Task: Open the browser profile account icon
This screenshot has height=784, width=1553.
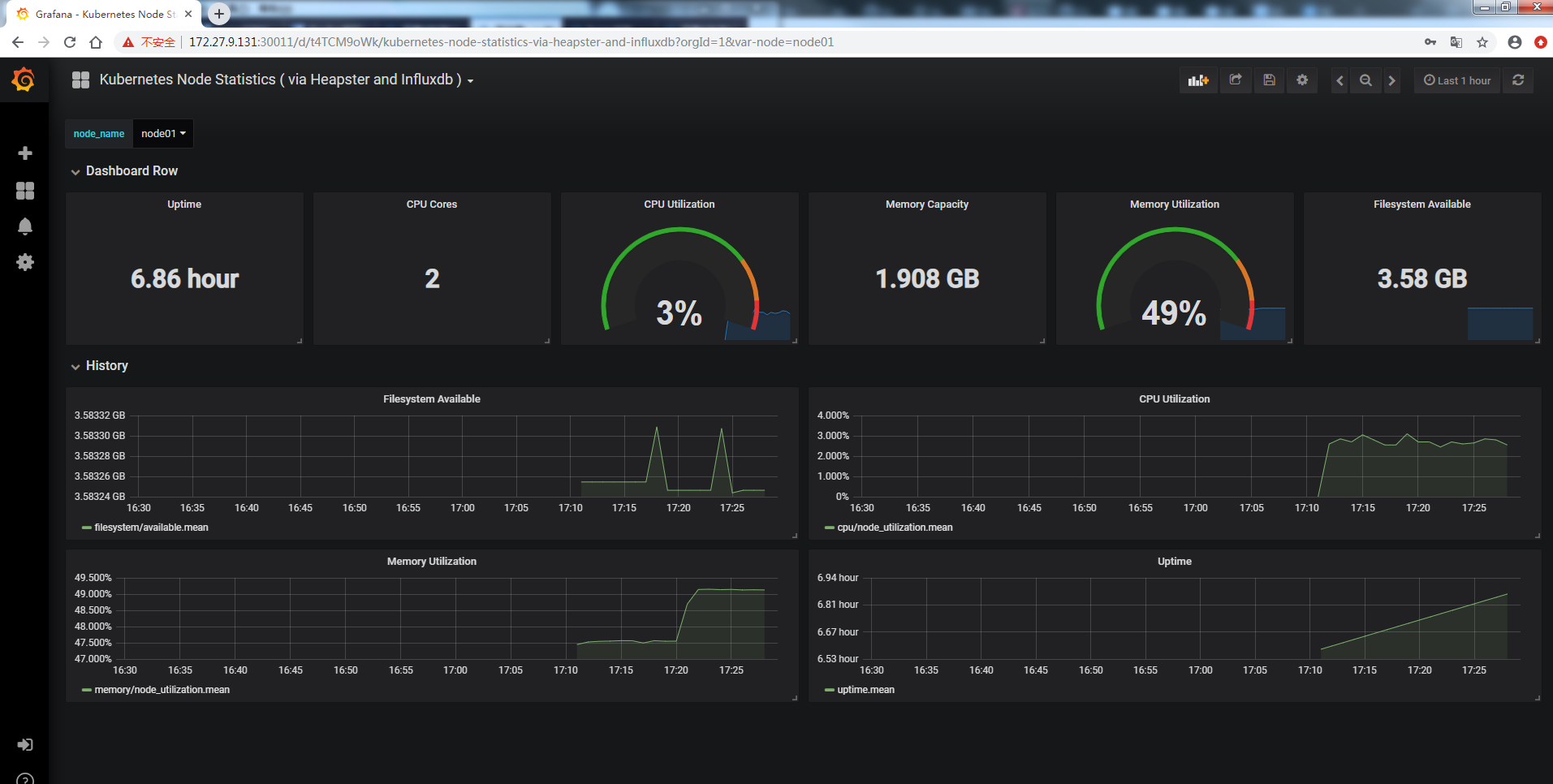Action: click(1515, 42)
